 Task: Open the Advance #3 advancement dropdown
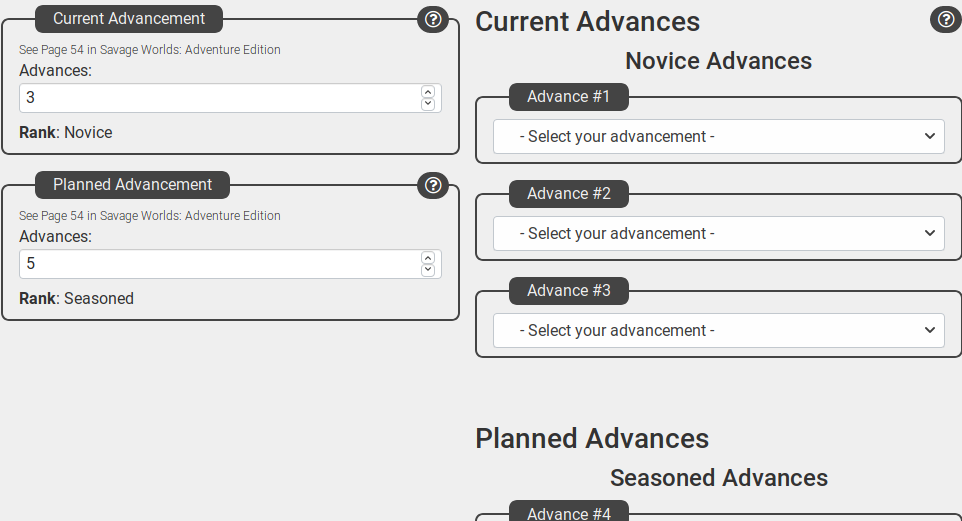click(718, 330)
